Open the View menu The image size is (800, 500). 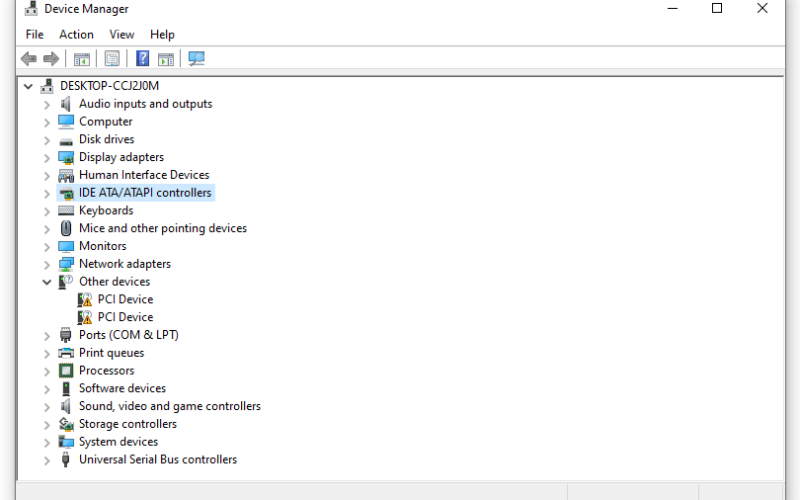point(122,35)
